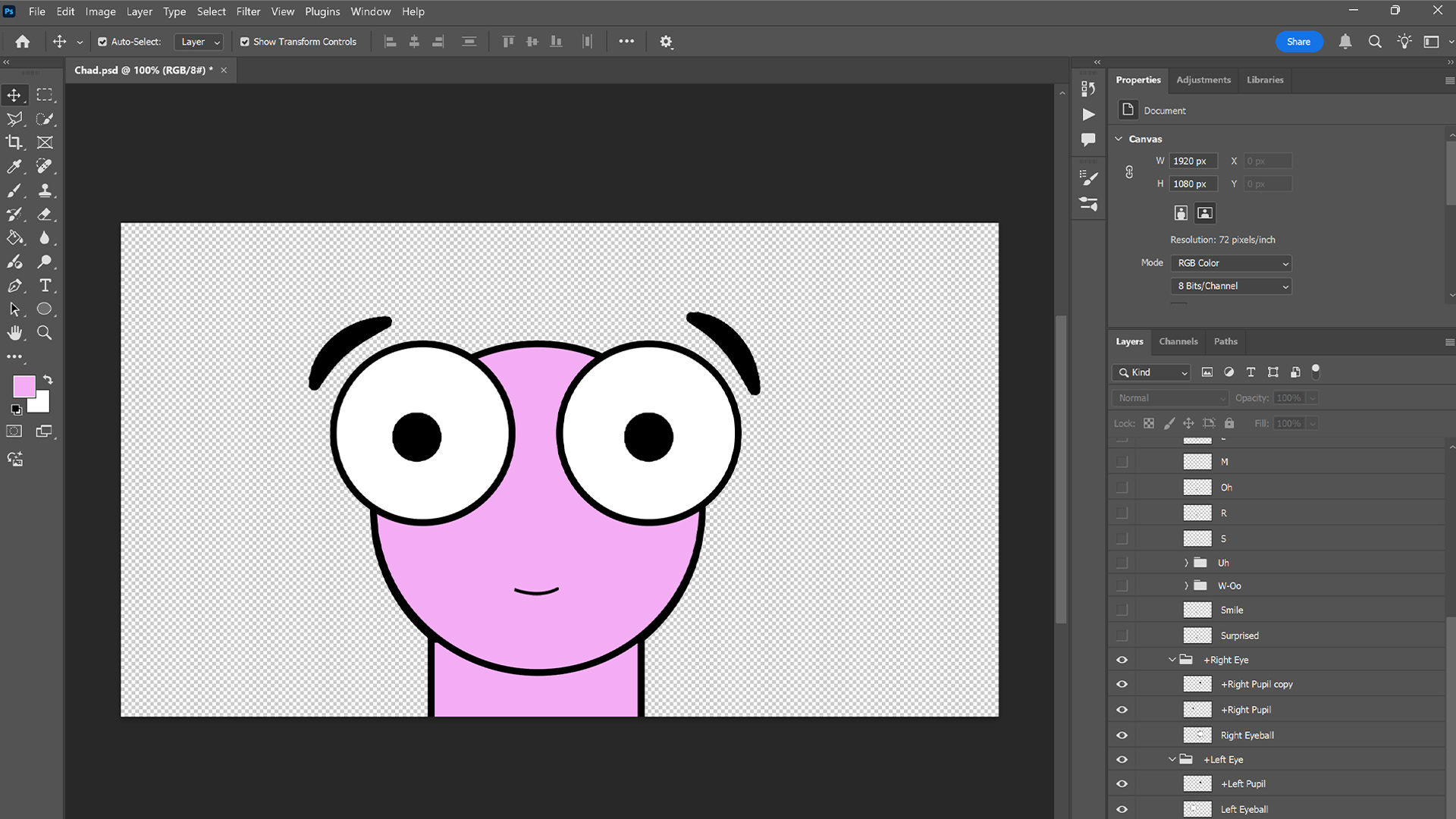Open the Image menu
Viewport: 1456px width, 819px height.
click(x=100, y=11)
